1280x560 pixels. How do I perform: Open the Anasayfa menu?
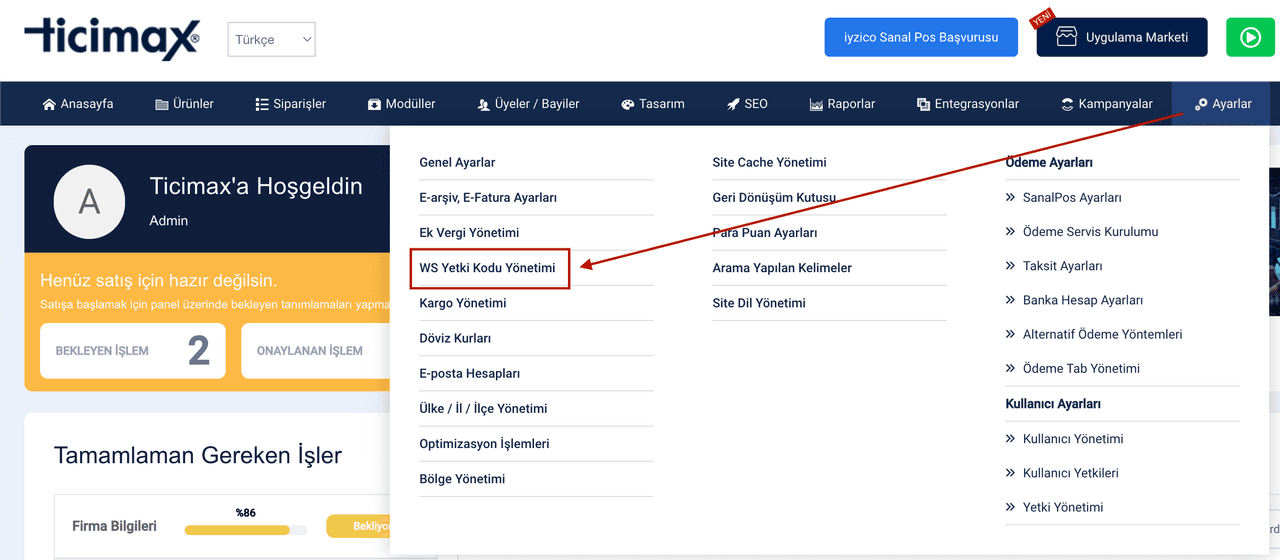coord(78,104)
